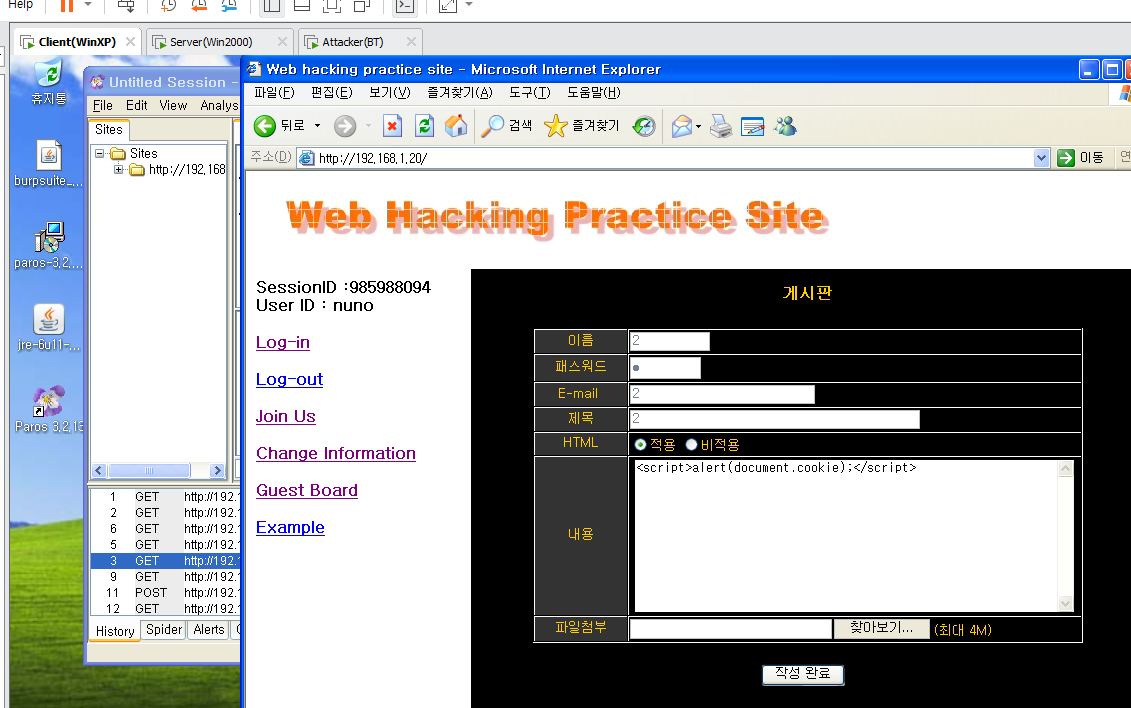The width and height of the screenshot is (1131, 708).
Task: Select the Paros History tab
Action: [x=115, y=631]
